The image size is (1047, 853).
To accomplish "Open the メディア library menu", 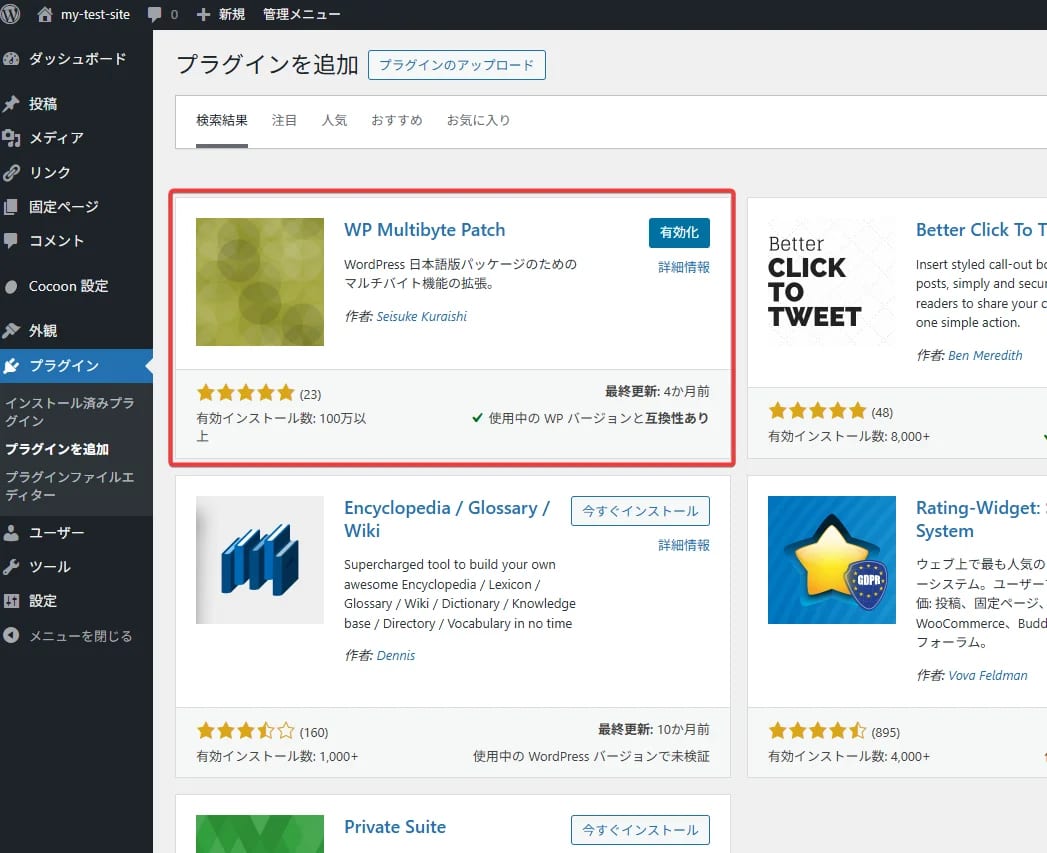I will (x=56, y=138).
